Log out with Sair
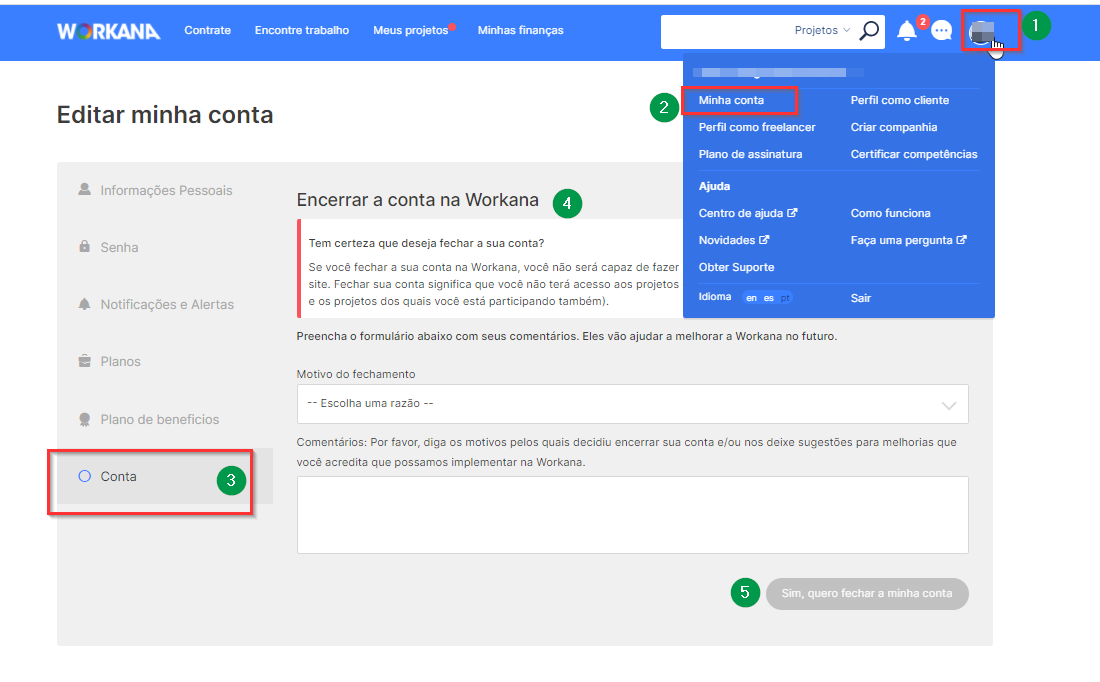Screen dimensions: 1100x682 [861, 298]
